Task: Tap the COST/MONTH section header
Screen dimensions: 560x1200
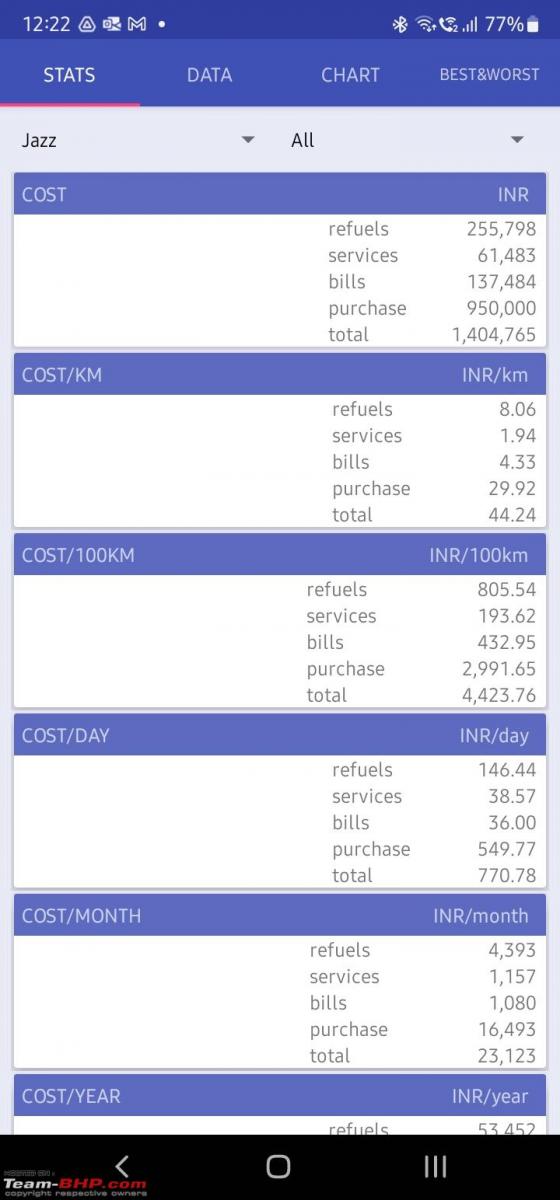Action: (280, 915)
